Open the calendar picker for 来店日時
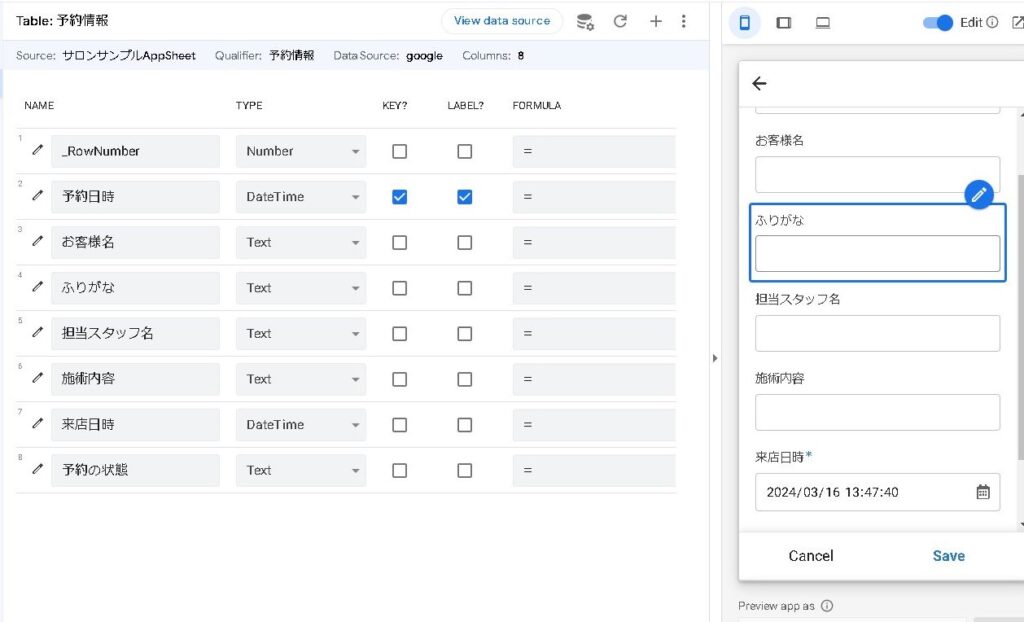Image resolution: width=1024 pixels, height=622 pixels. 983,492
